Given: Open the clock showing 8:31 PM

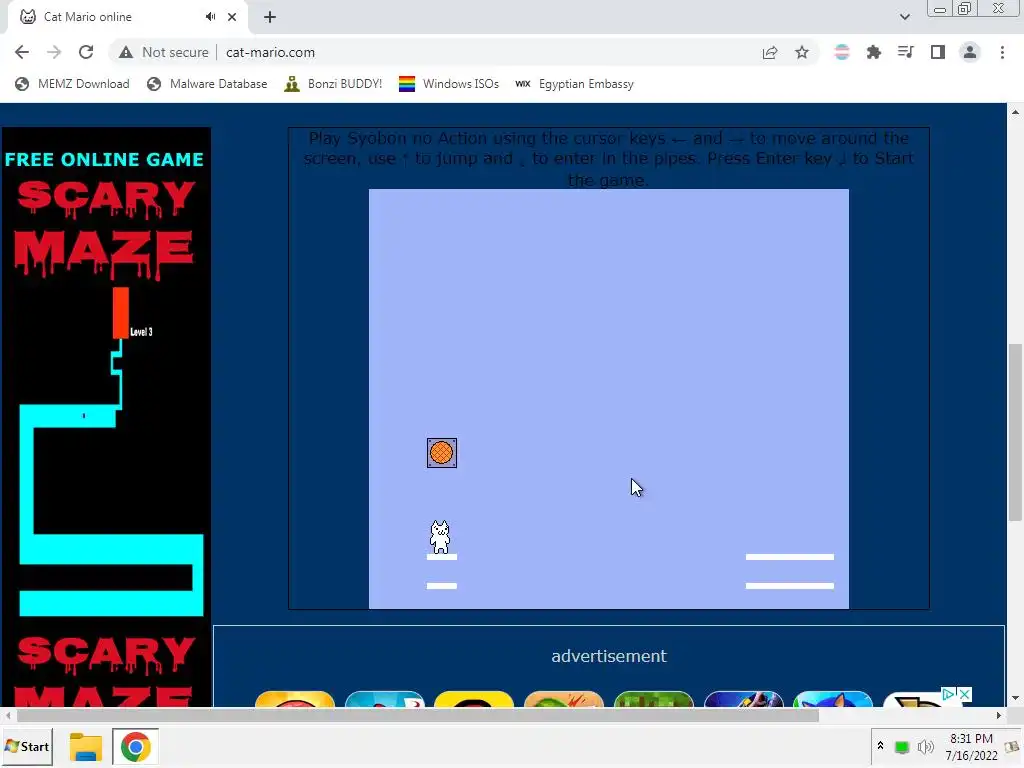Looking at the screenshot, I should coord(971,746).
